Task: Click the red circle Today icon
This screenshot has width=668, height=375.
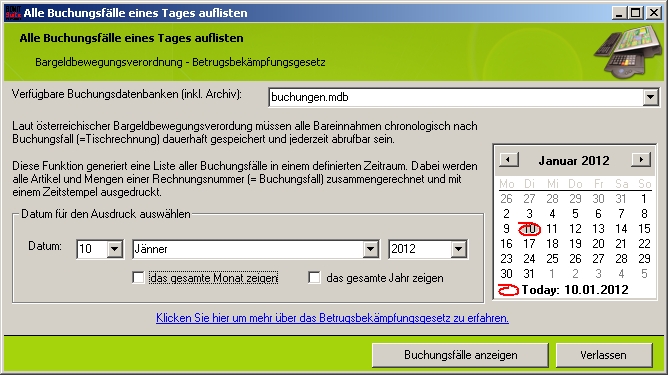Action: click(508, 290)
